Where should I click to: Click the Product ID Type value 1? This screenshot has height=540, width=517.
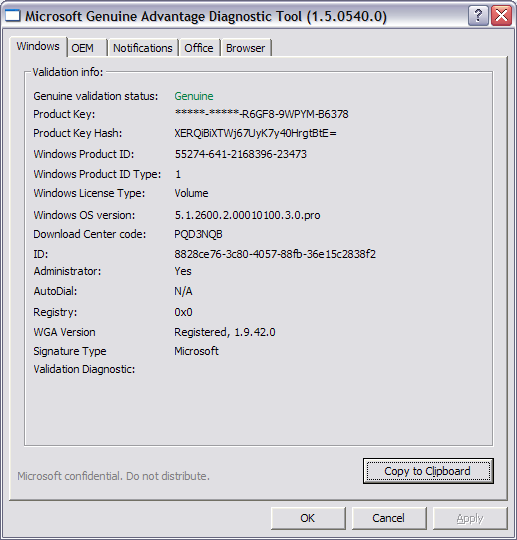point(178,174)
